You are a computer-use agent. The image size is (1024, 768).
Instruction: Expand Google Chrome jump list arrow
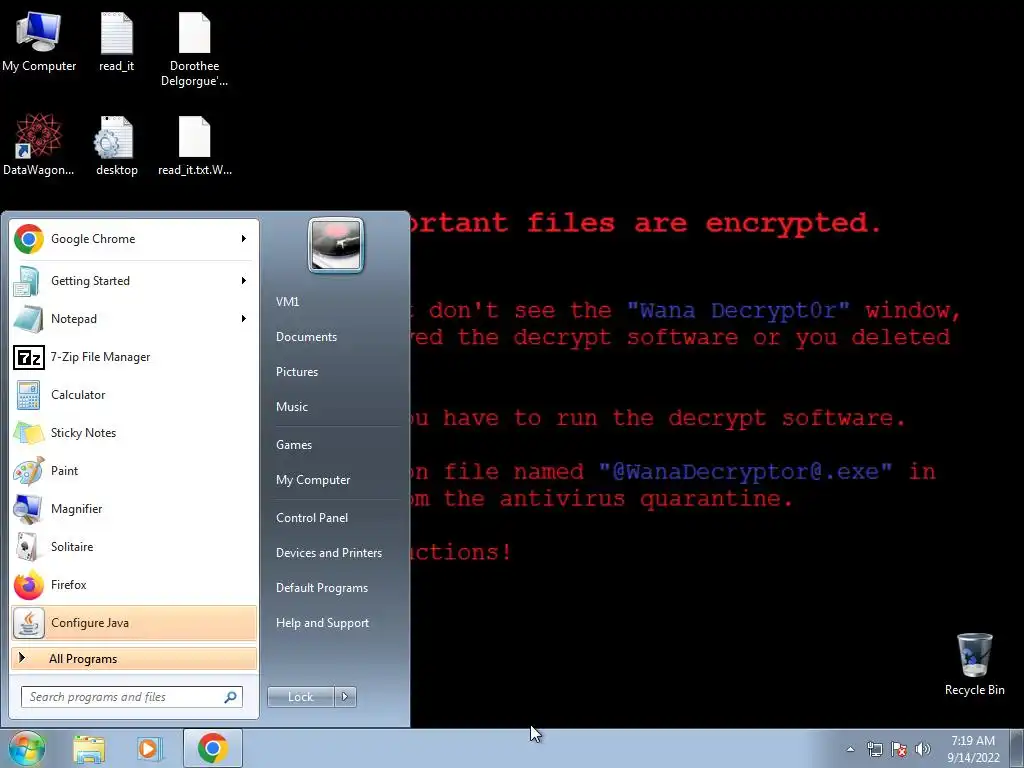(244, 239)
